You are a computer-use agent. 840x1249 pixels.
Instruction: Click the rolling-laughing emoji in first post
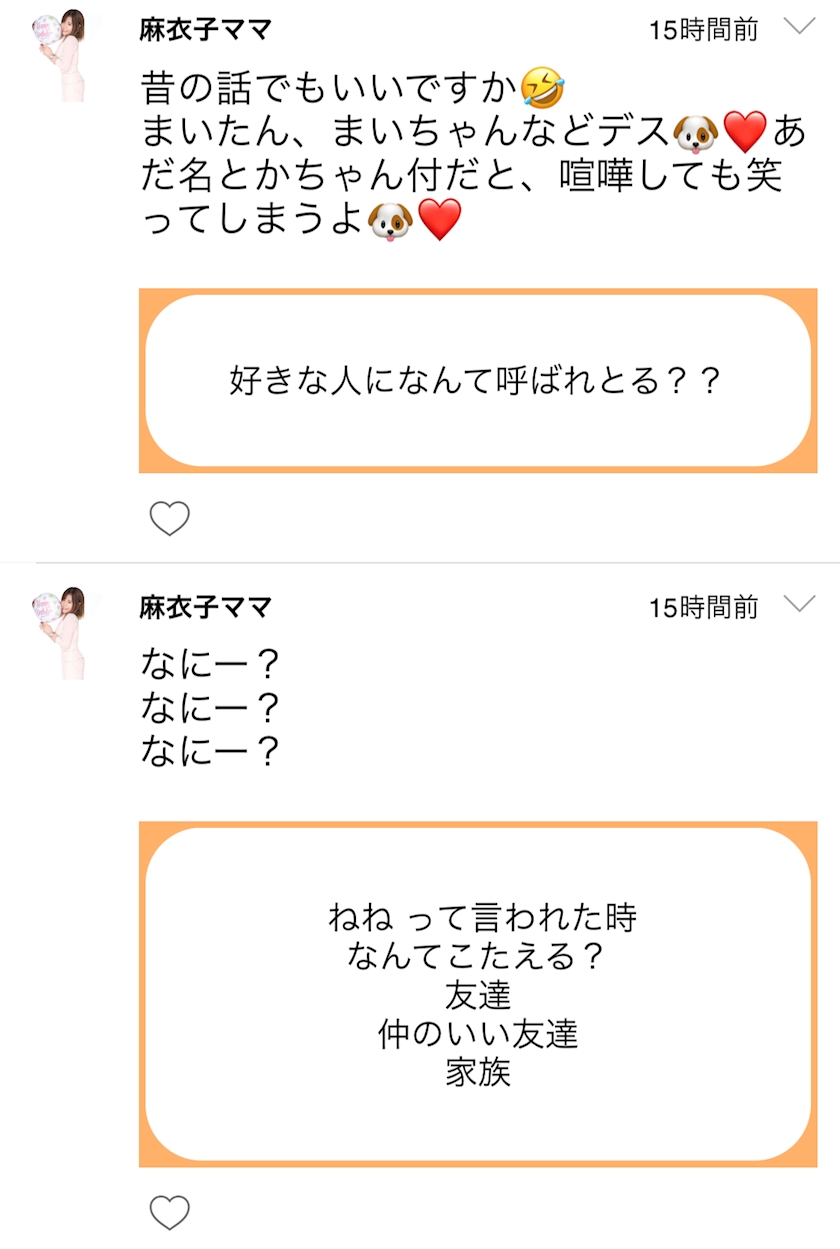click(543, 89)
